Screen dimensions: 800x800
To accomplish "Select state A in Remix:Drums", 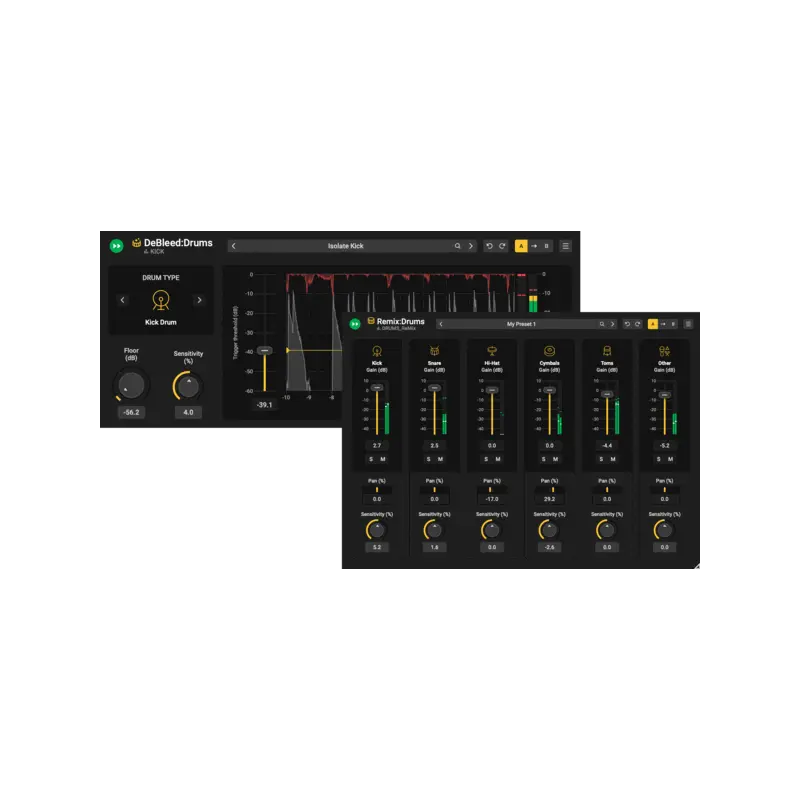I will tap(653, 324).
